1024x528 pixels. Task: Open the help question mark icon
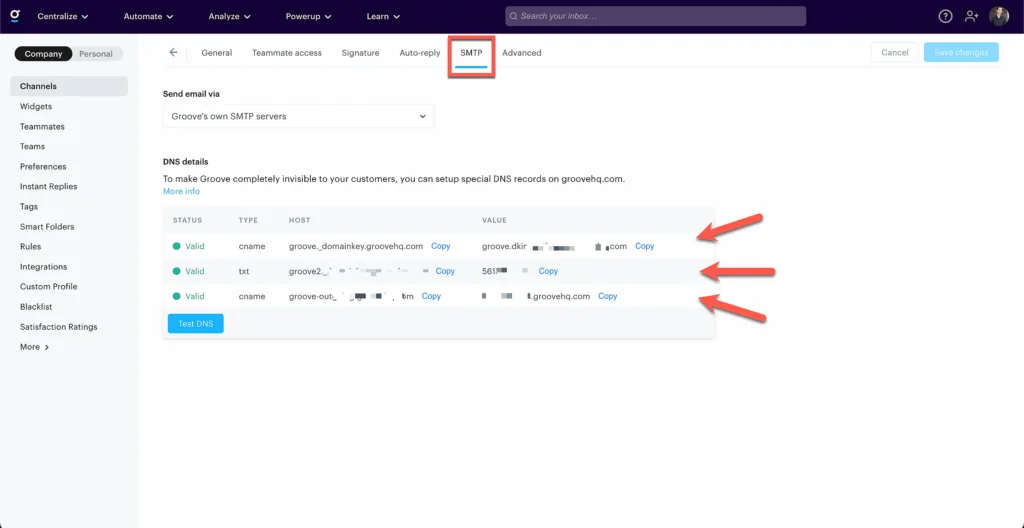945,16
